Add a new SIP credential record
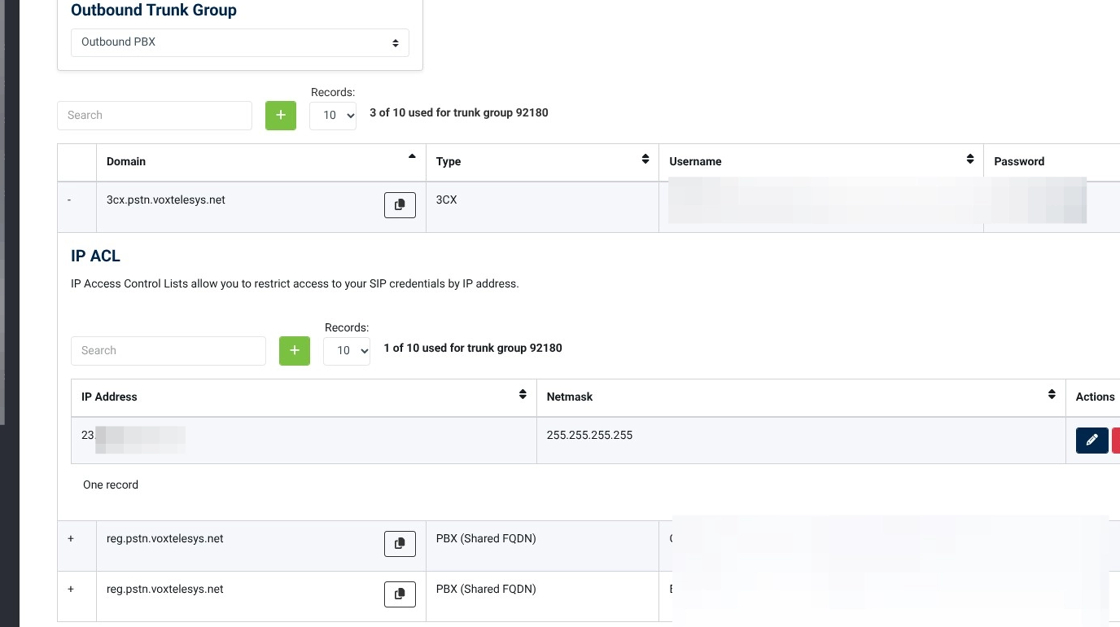 click(280, 115)
